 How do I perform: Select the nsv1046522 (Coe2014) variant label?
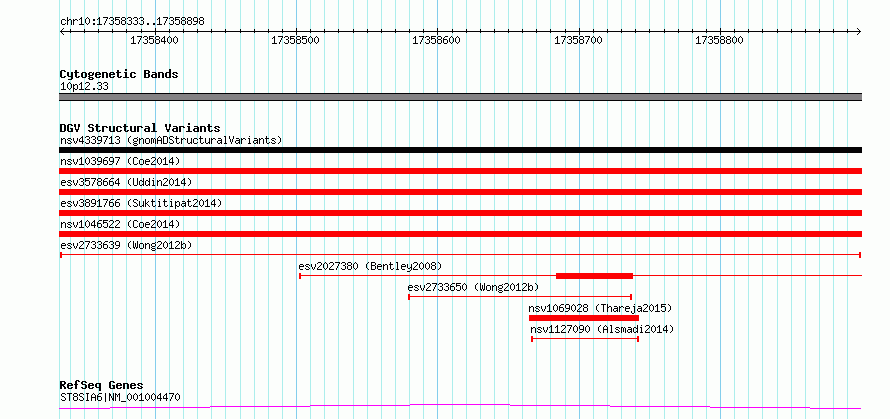click(120, 224)
